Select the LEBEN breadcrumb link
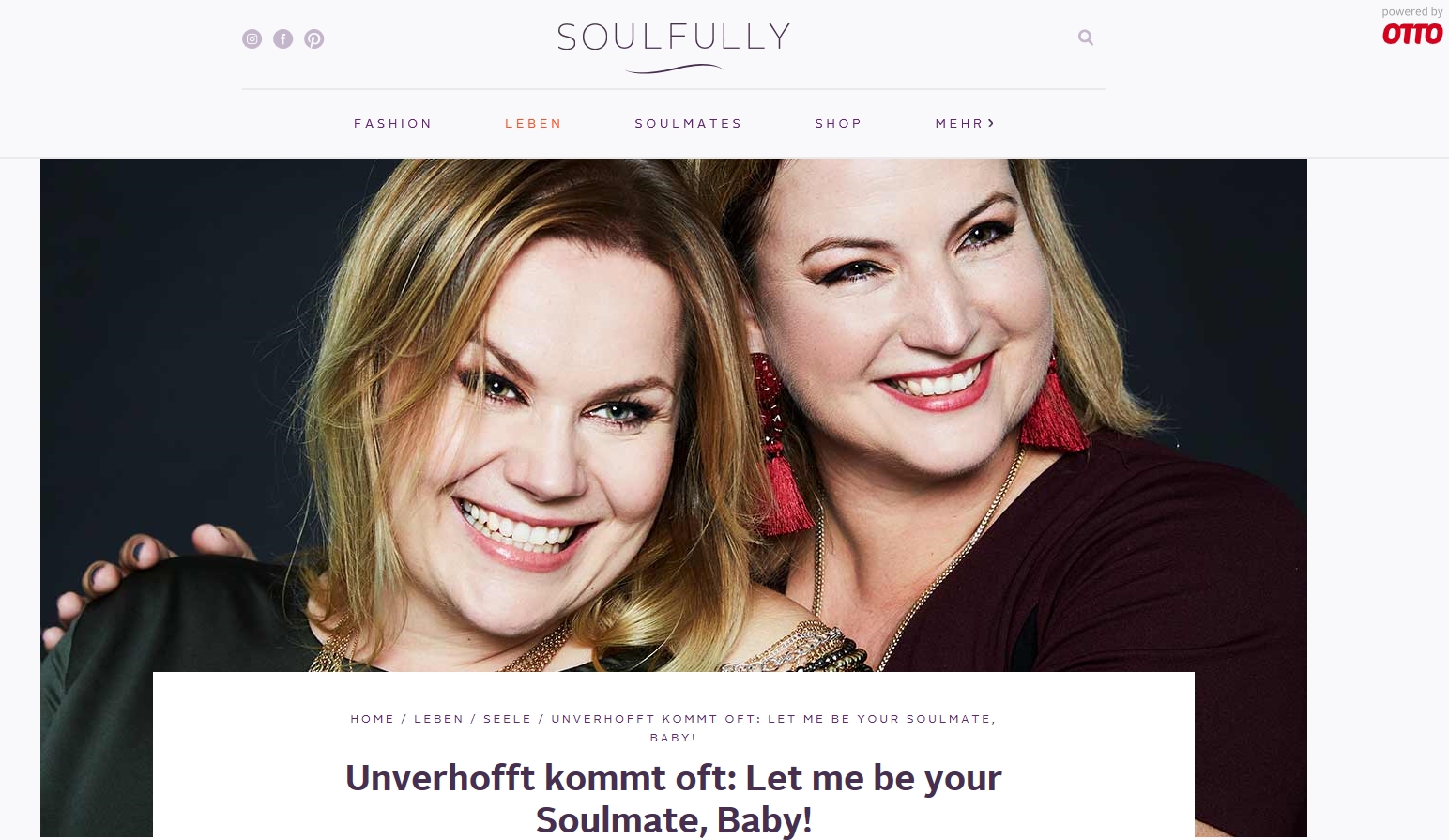Image resolution: width=1449 pixels, height=840 pixels. click(439, 719)
